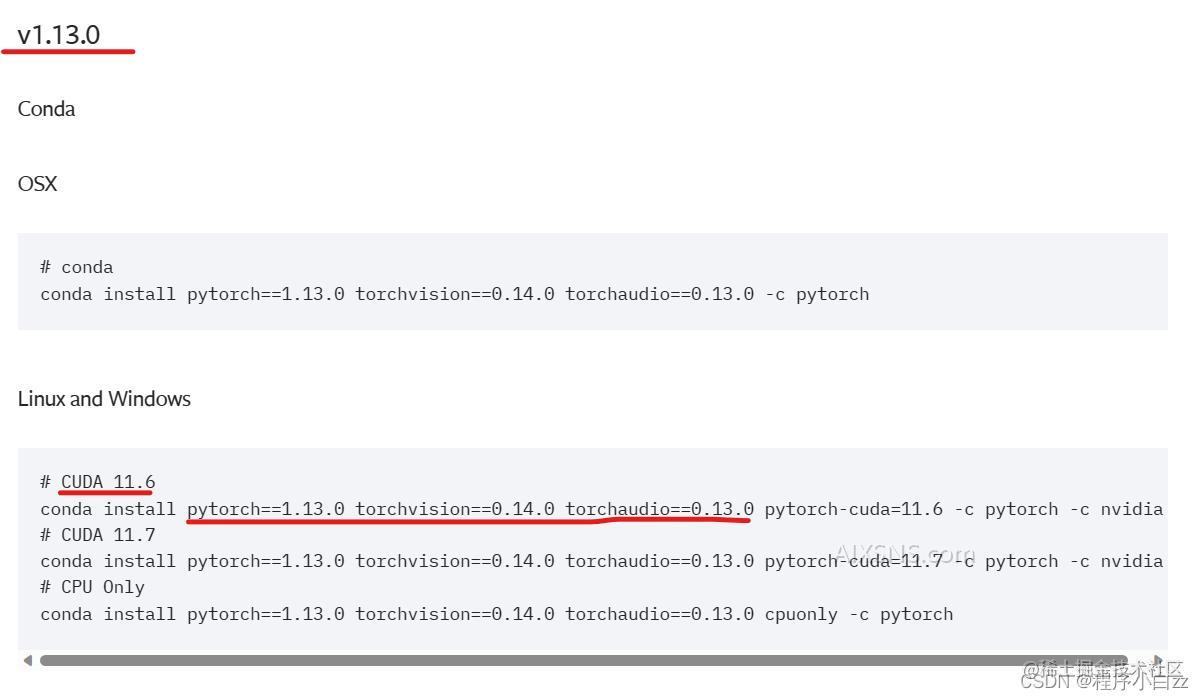Select the Linux and Windows heading

(x=104, y=399)
